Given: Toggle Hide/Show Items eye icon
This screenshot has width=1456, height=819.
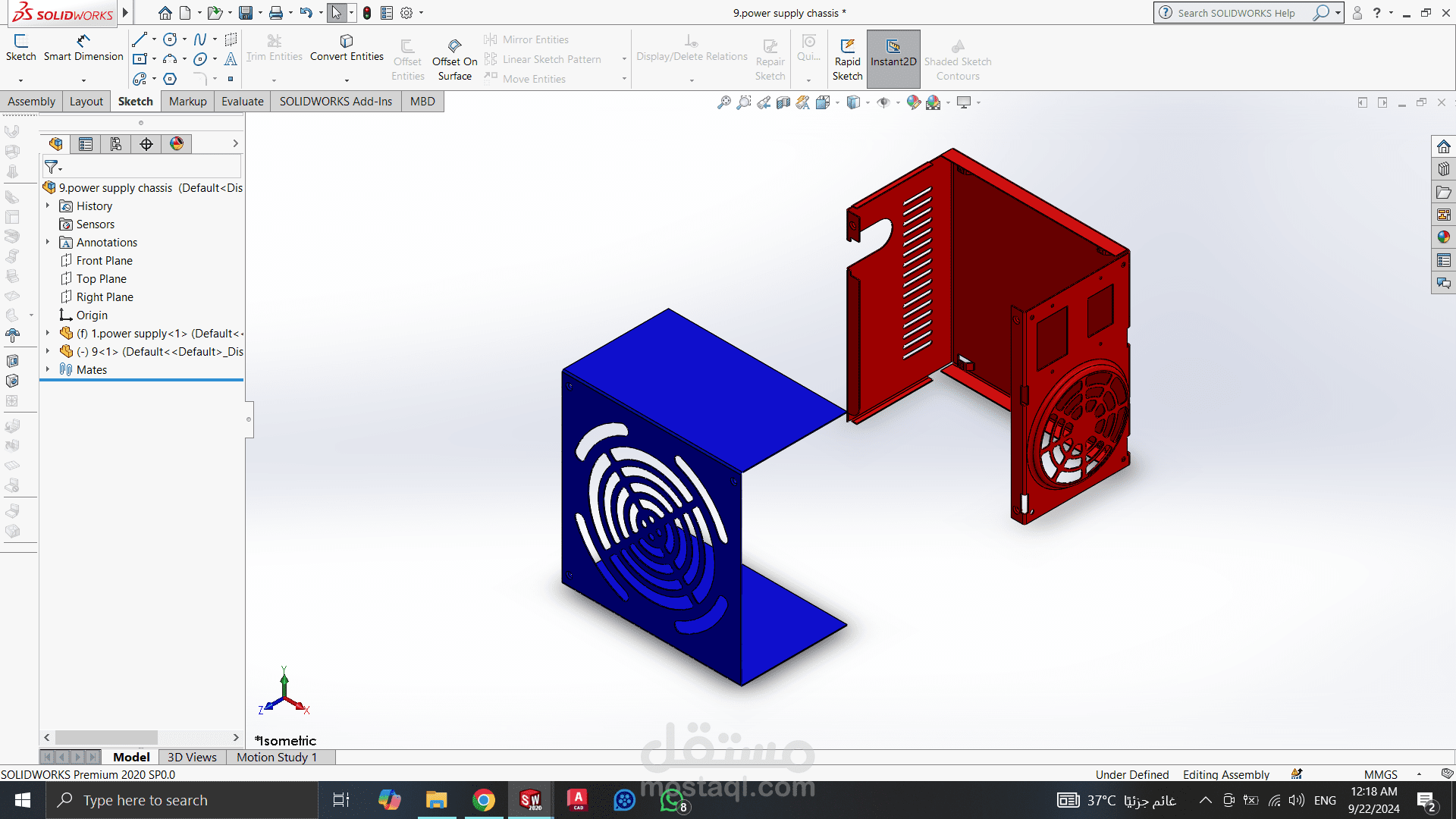Looking at the screenshot, I should point(883,102).
